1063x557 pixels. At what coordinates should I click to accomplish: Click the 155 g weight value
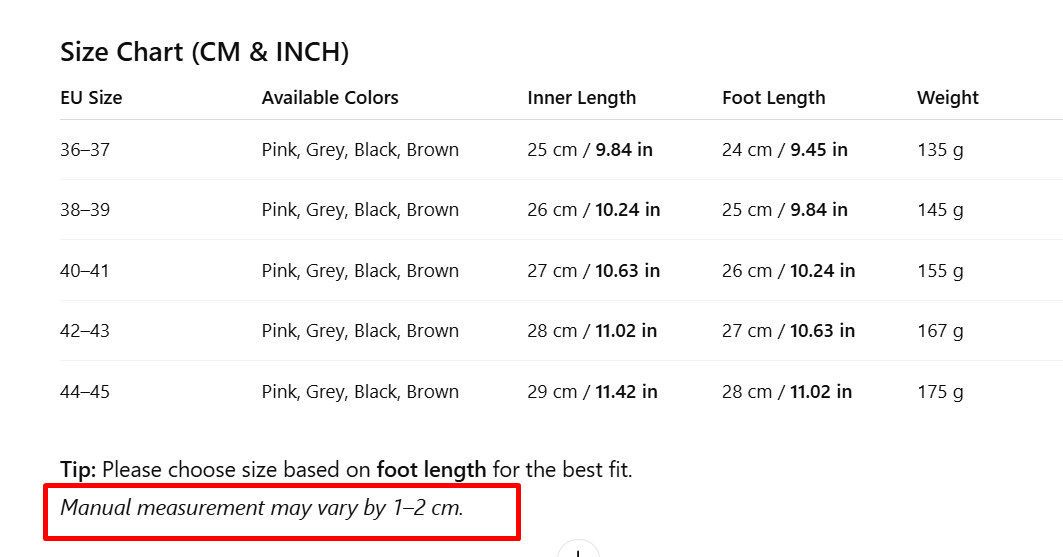point(940,271)
